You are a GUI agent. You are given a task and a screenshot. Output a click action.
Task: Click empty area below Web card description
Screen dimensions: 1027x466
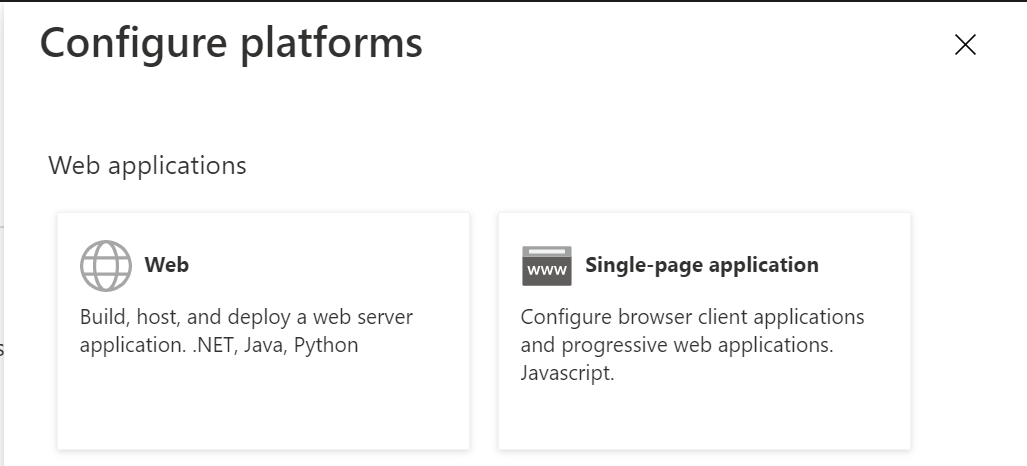coord(263,405)
